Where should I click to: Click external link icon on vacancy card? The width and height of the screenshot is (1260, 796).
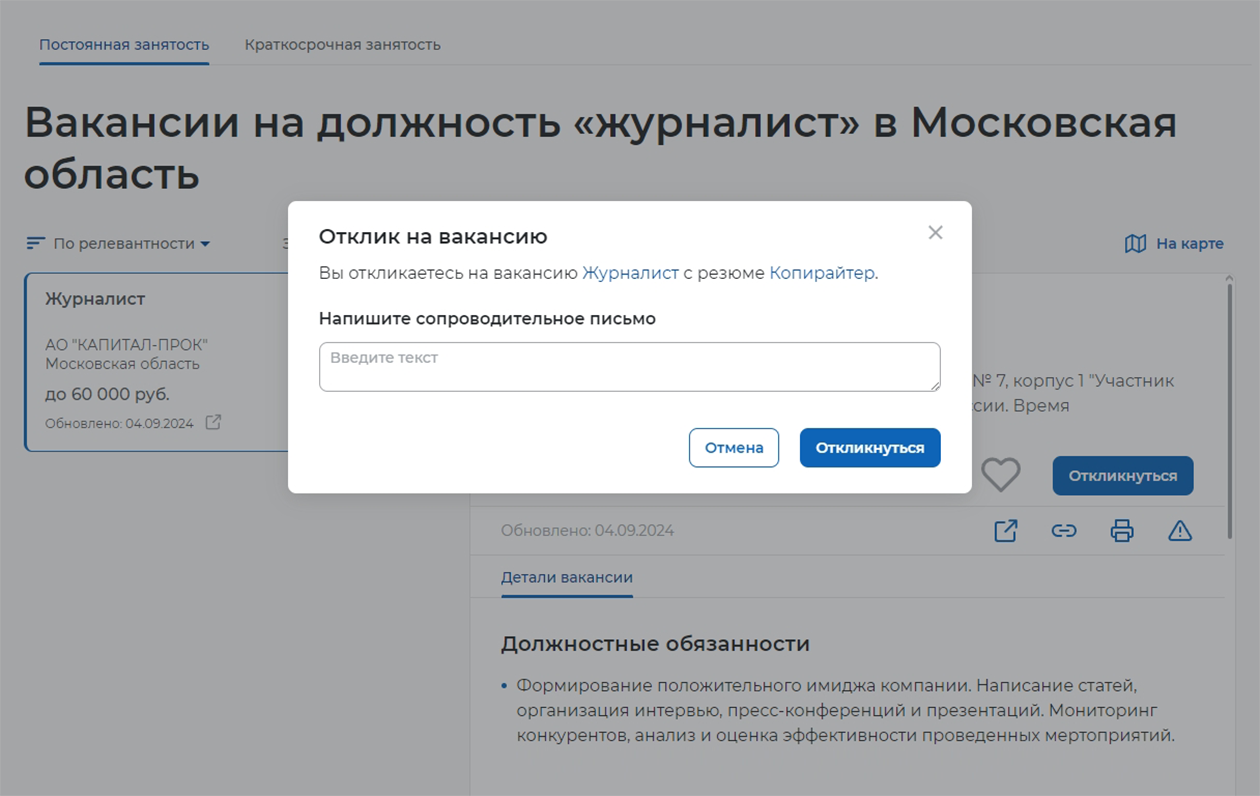pos(213,423)
